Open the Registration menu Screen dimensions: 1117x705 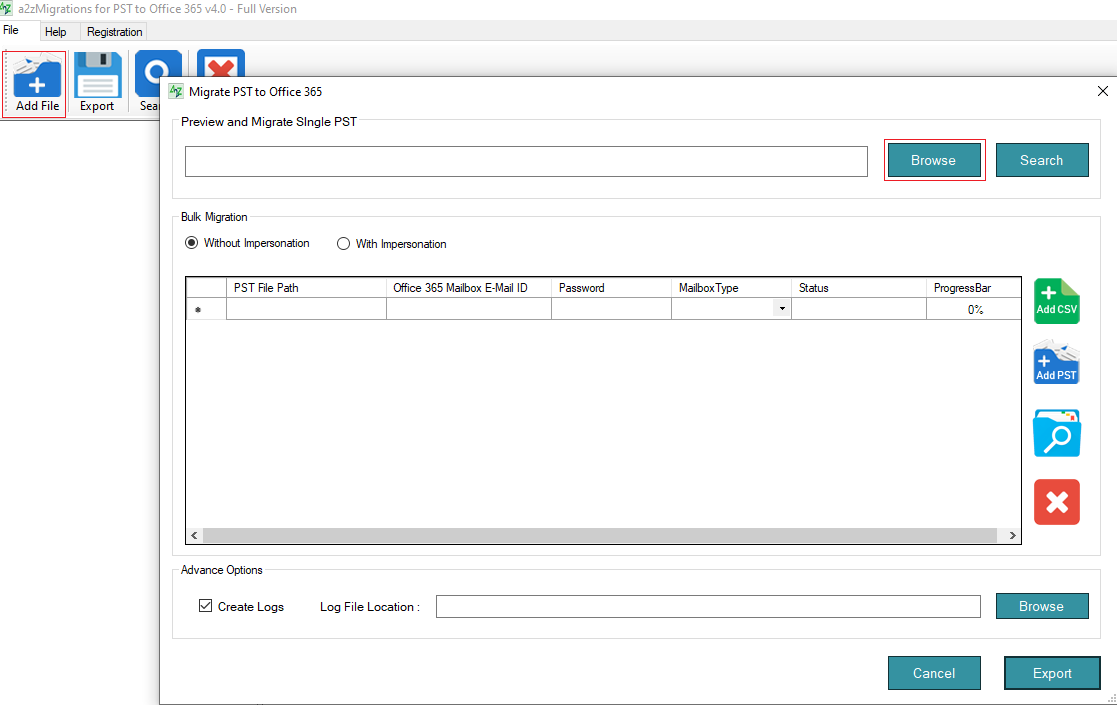point(115,31)
